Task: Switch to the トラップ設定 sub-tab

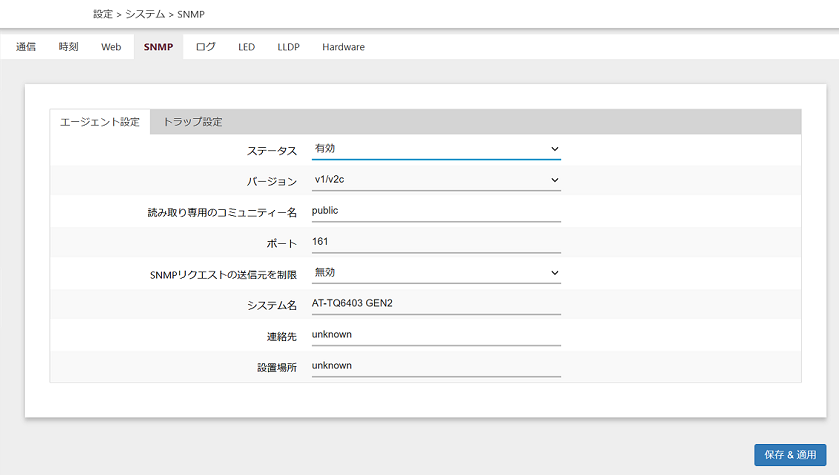Action: click(193, 122)
